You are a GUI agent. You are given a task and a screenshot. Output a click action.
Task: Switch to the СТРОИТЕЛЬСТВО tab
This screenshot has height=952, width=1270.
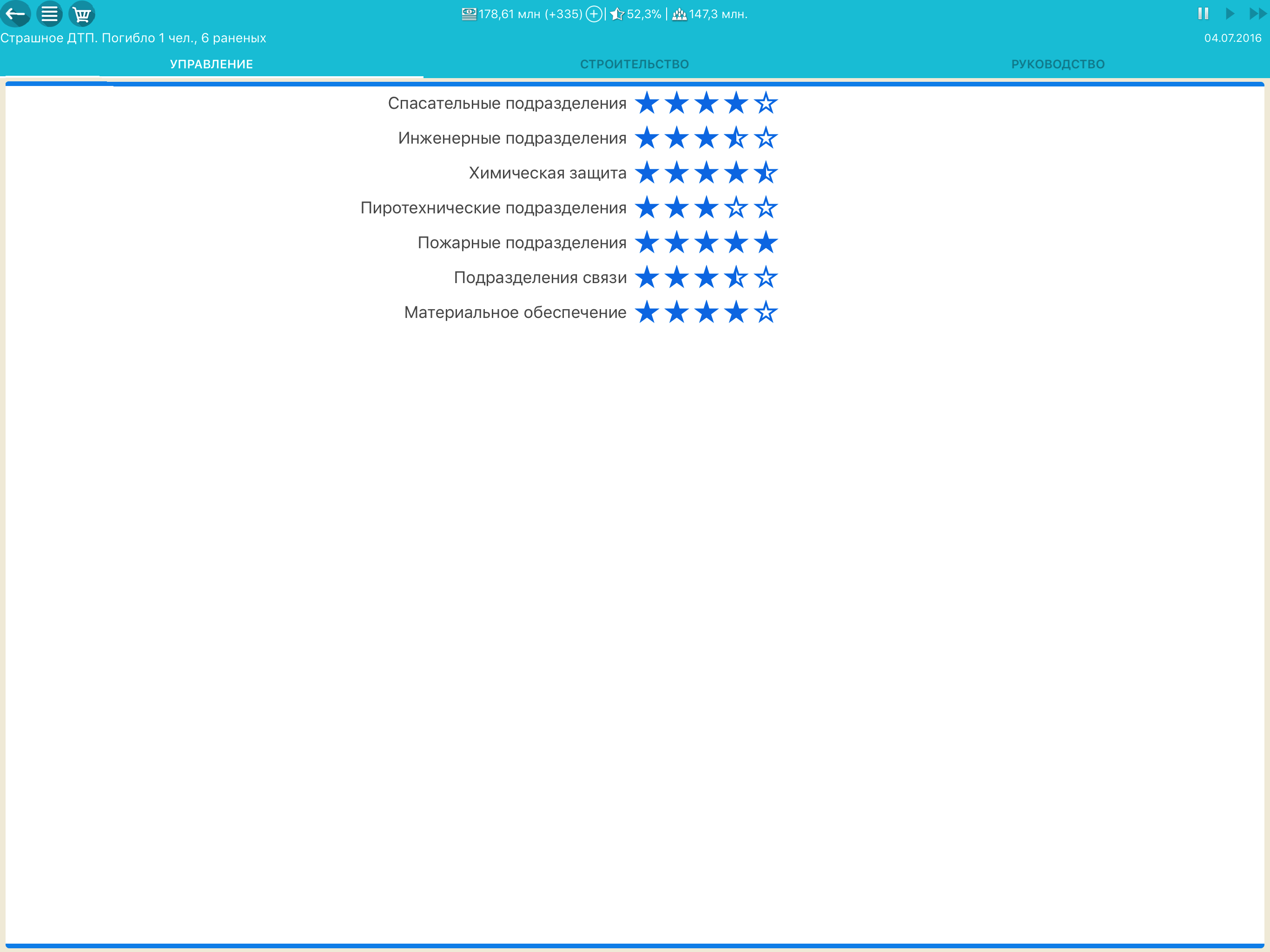pos(635,64)
